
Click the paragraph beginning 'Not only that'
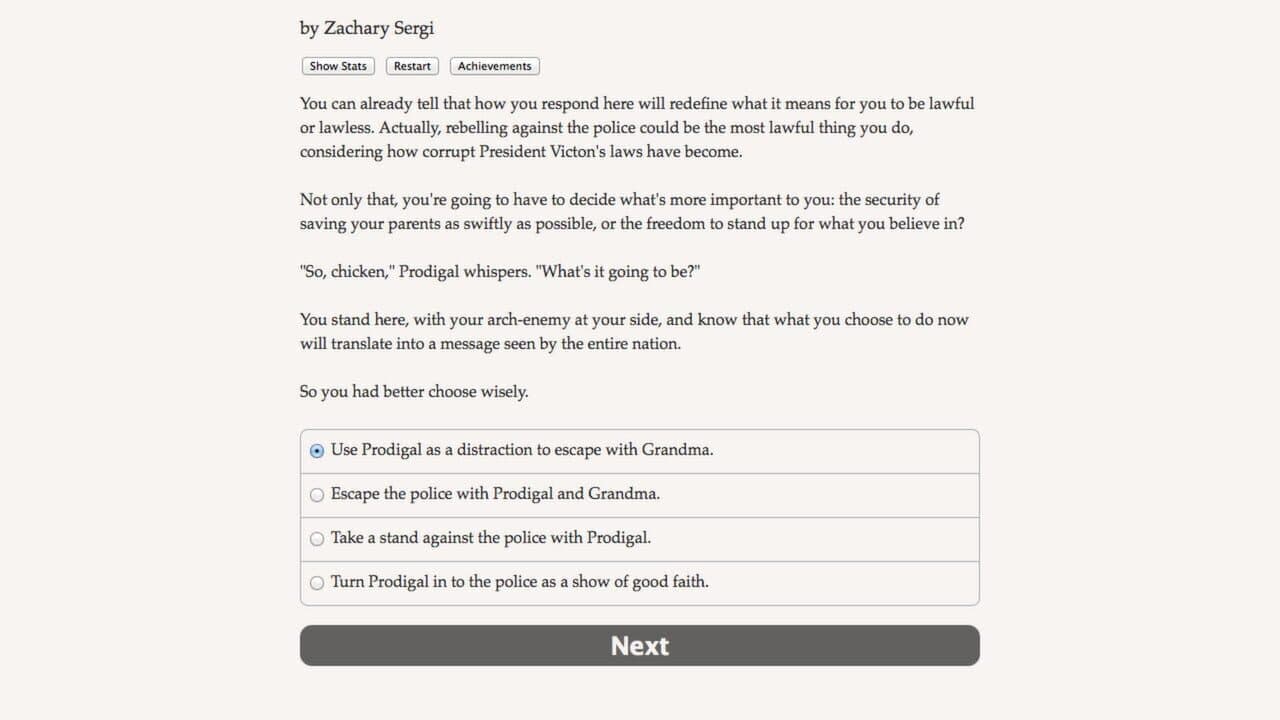tap(632, 212)
